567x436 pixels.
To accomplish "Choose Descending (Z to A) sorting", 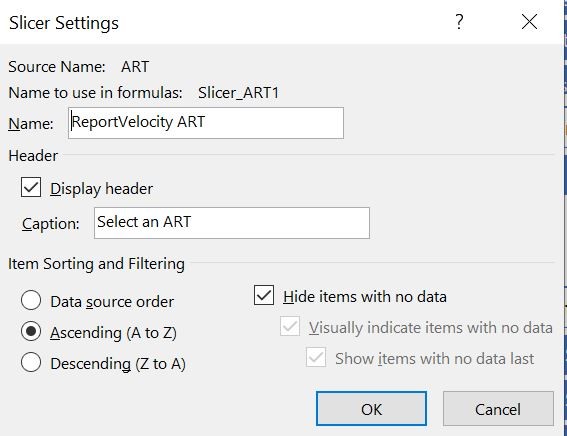I will coord(31,362).
